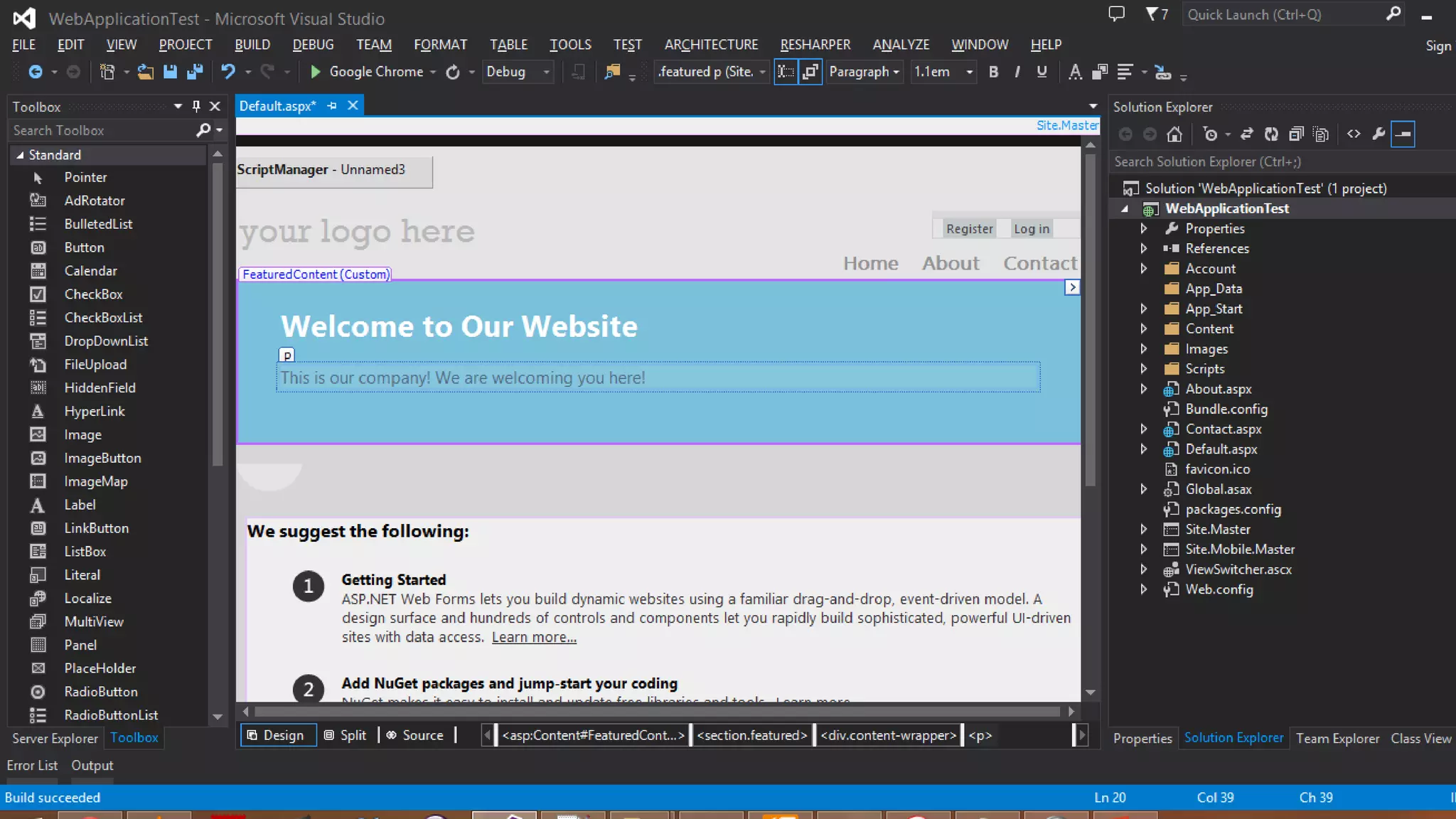The height and width of the screenshot is (819, 1456).
Task: Click the Search Toolbox field
Action: point(103,130)
